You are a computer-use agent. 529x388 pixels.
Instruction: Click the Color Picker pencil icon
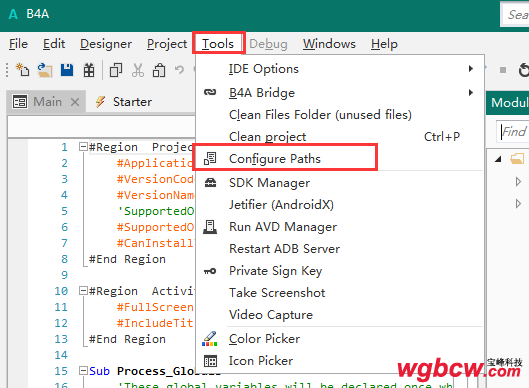(x=210, y=339)
